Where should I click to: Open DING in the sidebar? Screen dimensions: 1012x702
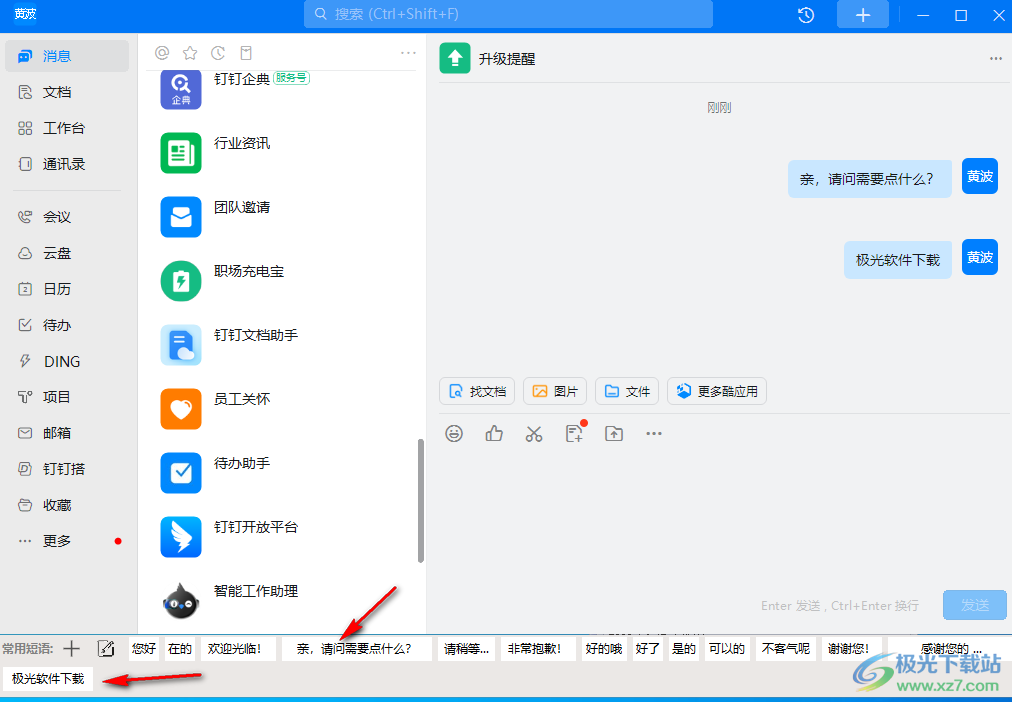click(67, 361)
